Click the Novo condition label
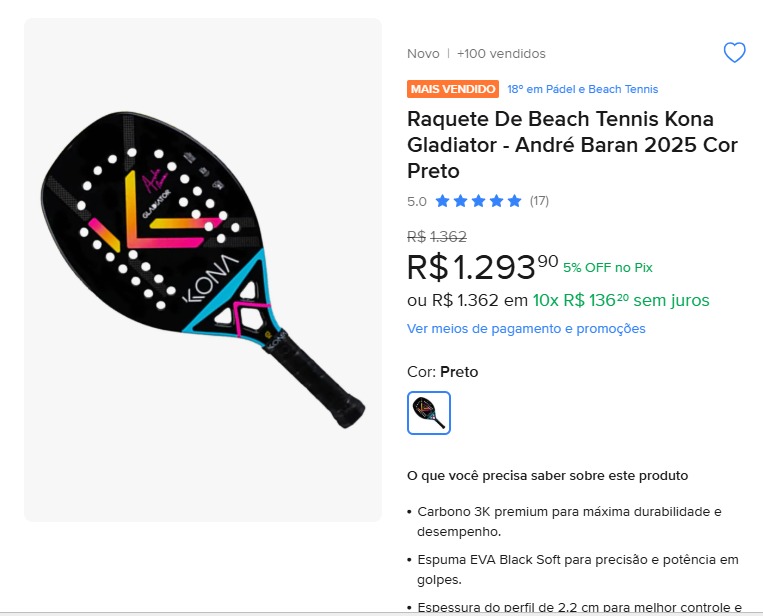 [x=423, y=54]
